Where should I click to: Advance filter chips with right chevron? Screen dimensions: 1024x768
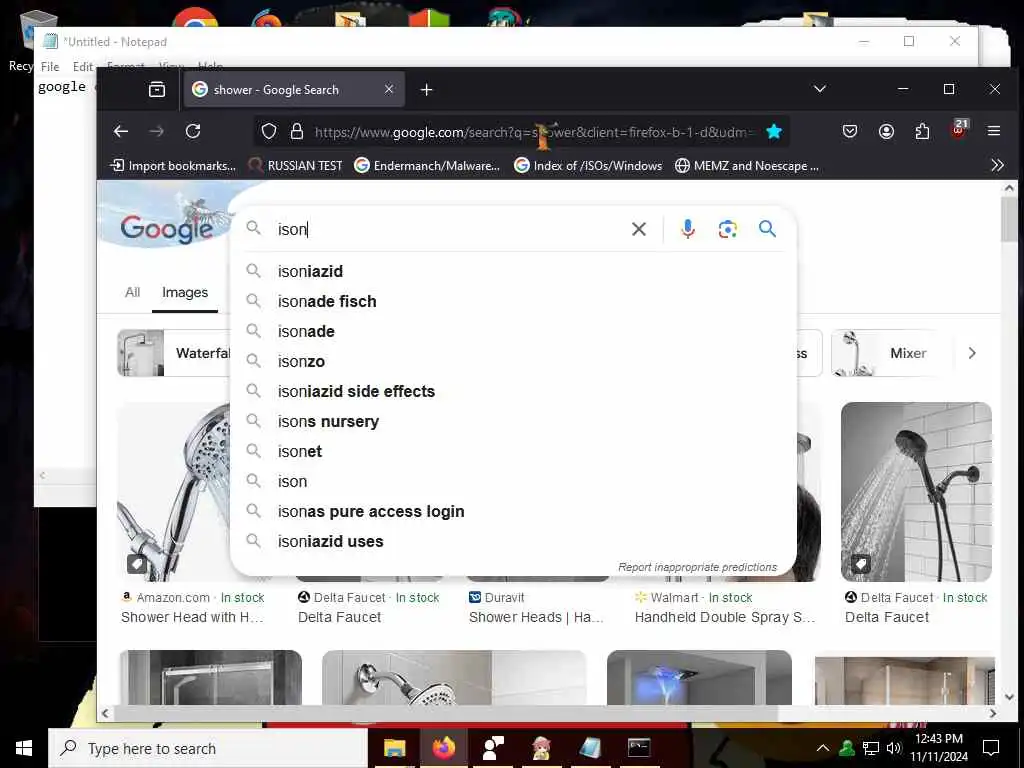[972, 353]
